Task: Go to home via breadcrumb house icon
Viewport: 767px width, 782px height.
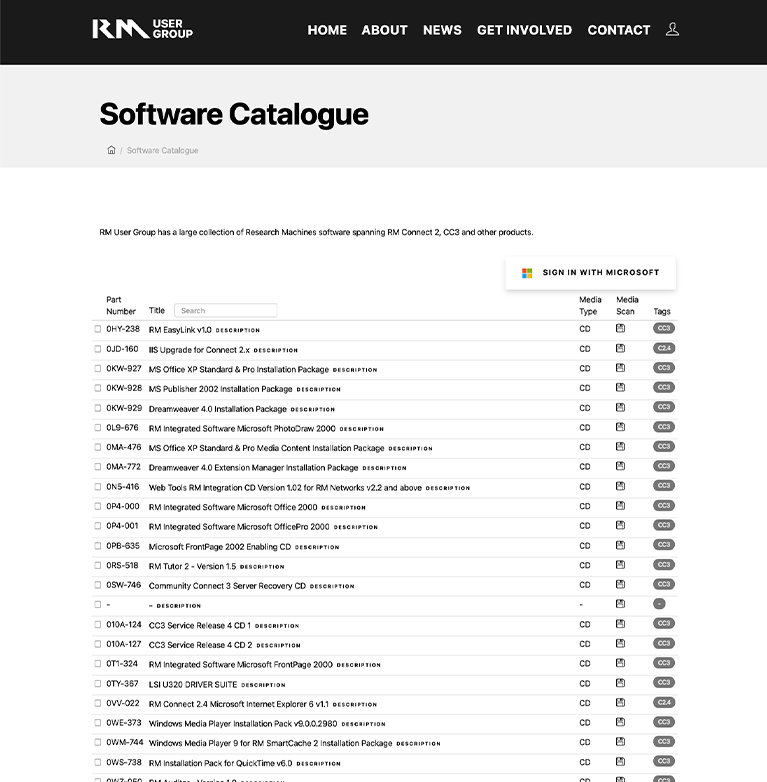Action: [x=111, y=150]
